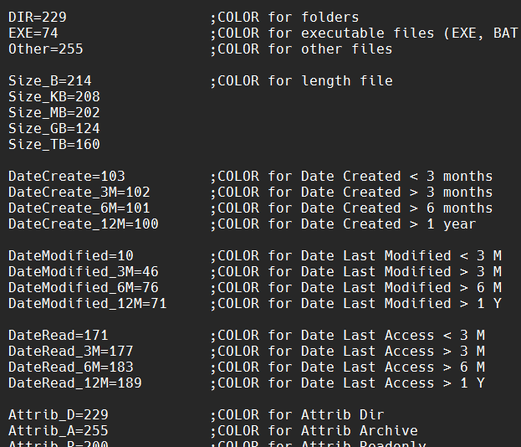Place cursor on DIR=229 line
The image size is (521, 447).
tap(37, 17)
